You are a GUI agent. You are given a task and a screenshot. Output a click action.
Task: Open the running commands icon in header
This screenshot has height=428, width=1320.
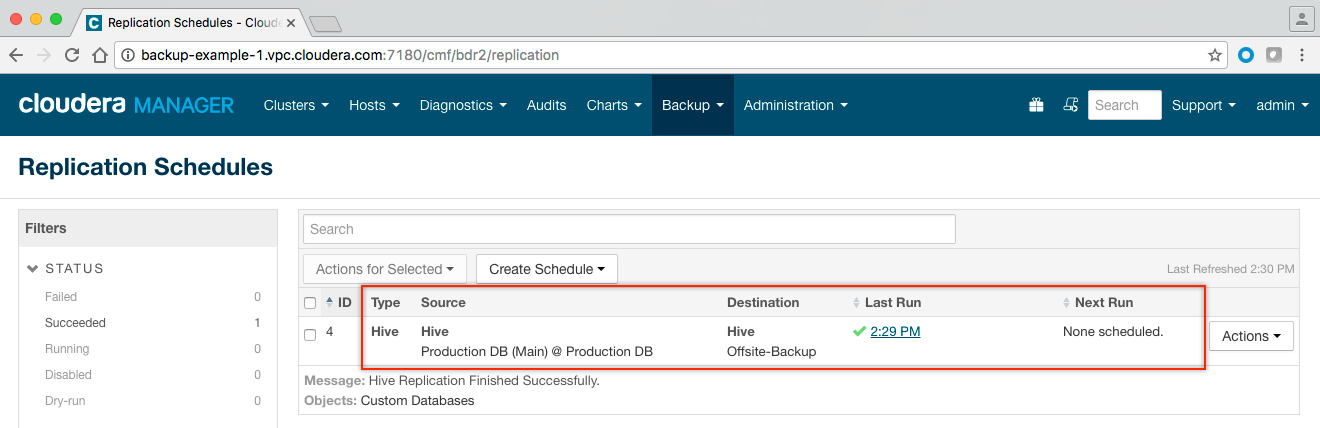(1070, 105)
